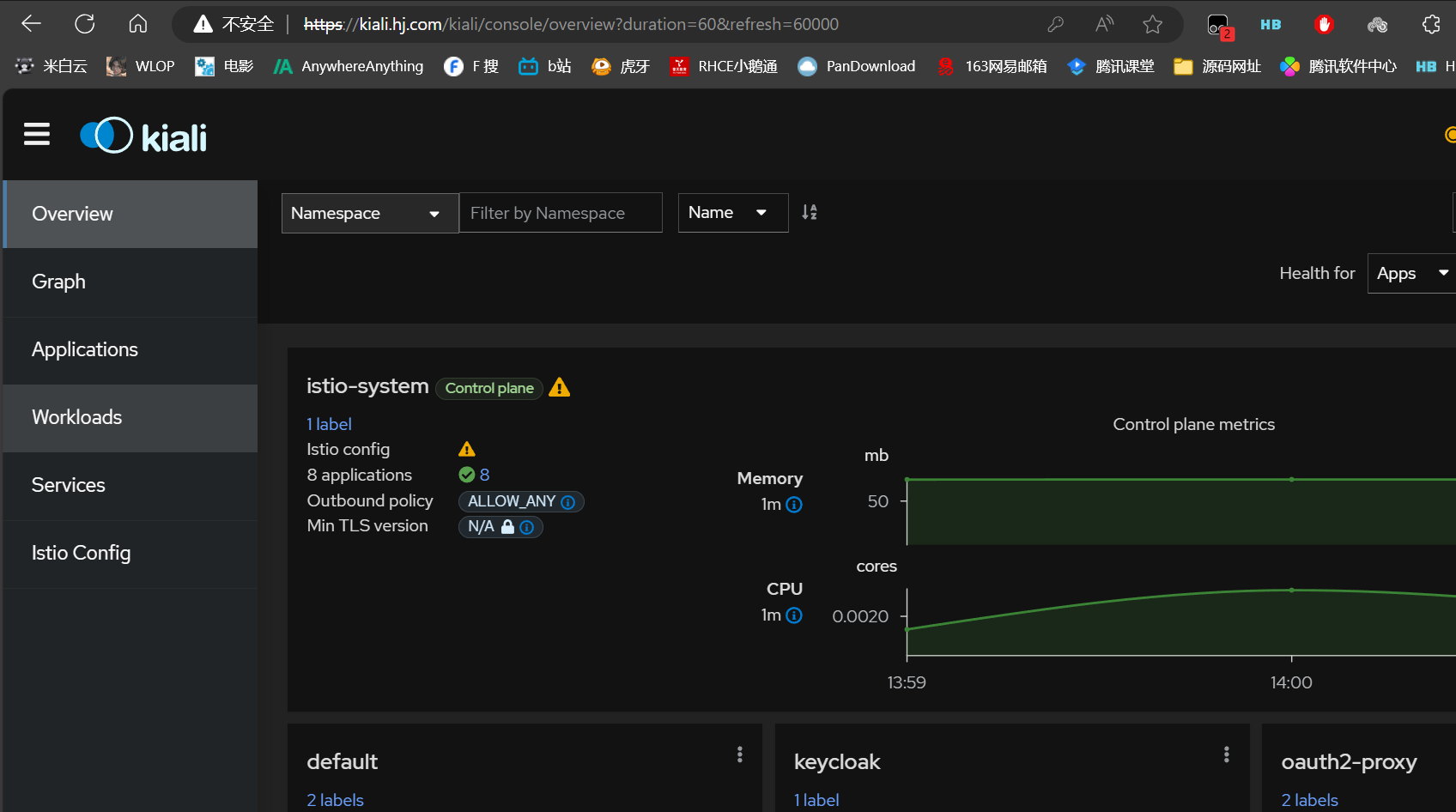Click the lock icon beside N/A
1456x812 pixels.
pyautogui.click(x=507, y=527)
